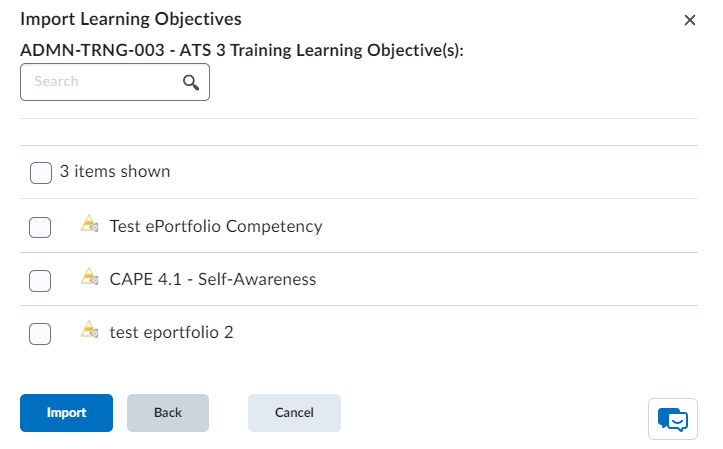Close the Import Learning Objectives dialog
The image size is (723, 449).
pyautogui.click(x=689, y=20)
